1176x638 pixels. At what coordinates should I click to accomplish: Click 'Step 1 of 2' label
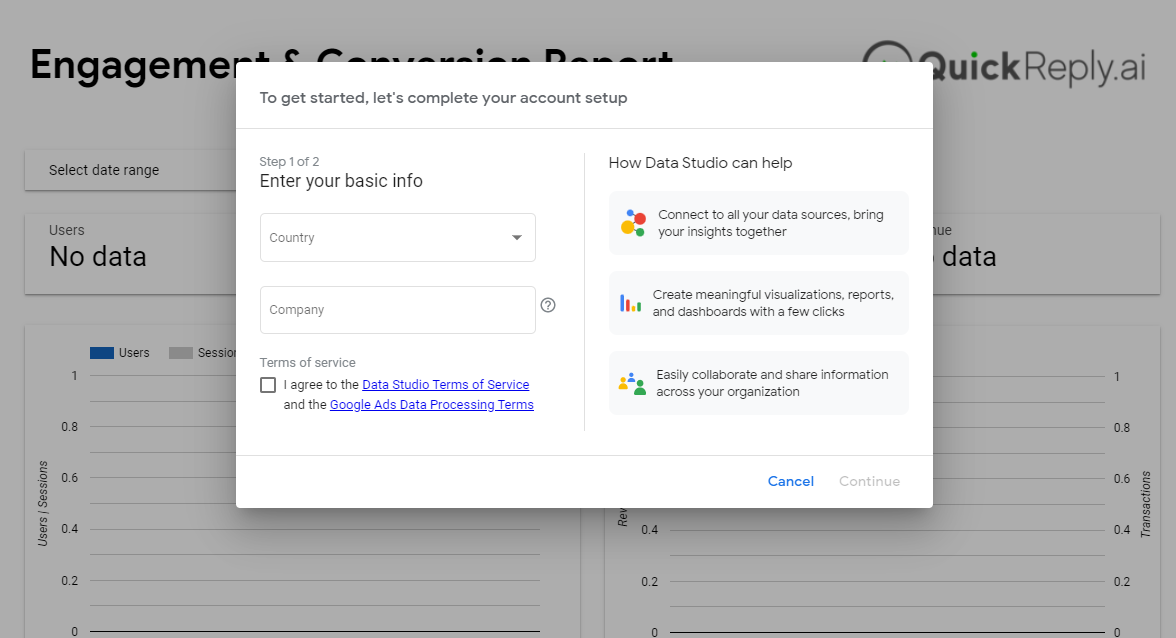click(290, 162)
